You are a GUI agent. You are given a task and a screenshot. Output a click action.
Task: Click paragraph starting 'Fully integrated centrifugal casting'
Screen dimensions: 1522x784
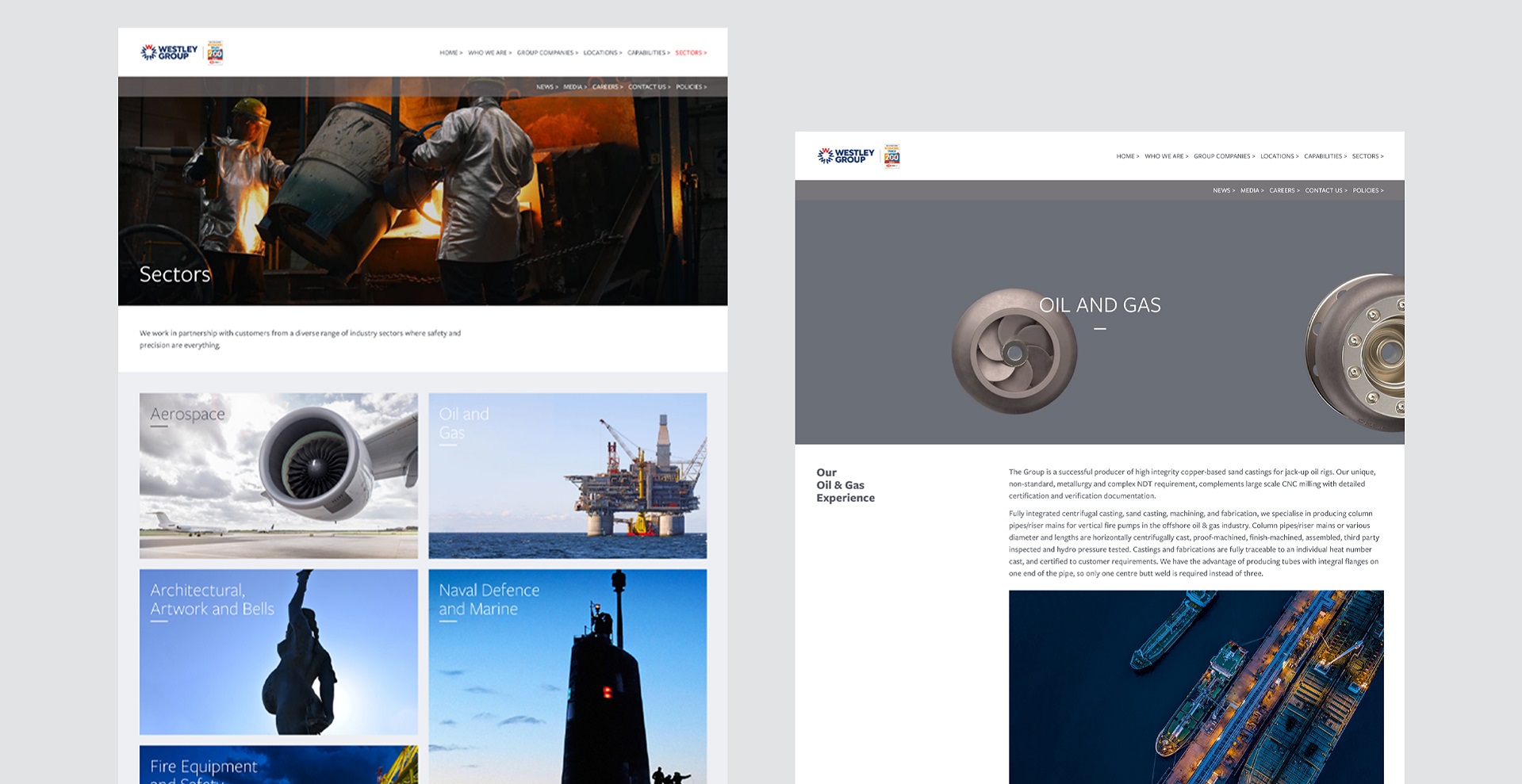tap(1194, 543)
